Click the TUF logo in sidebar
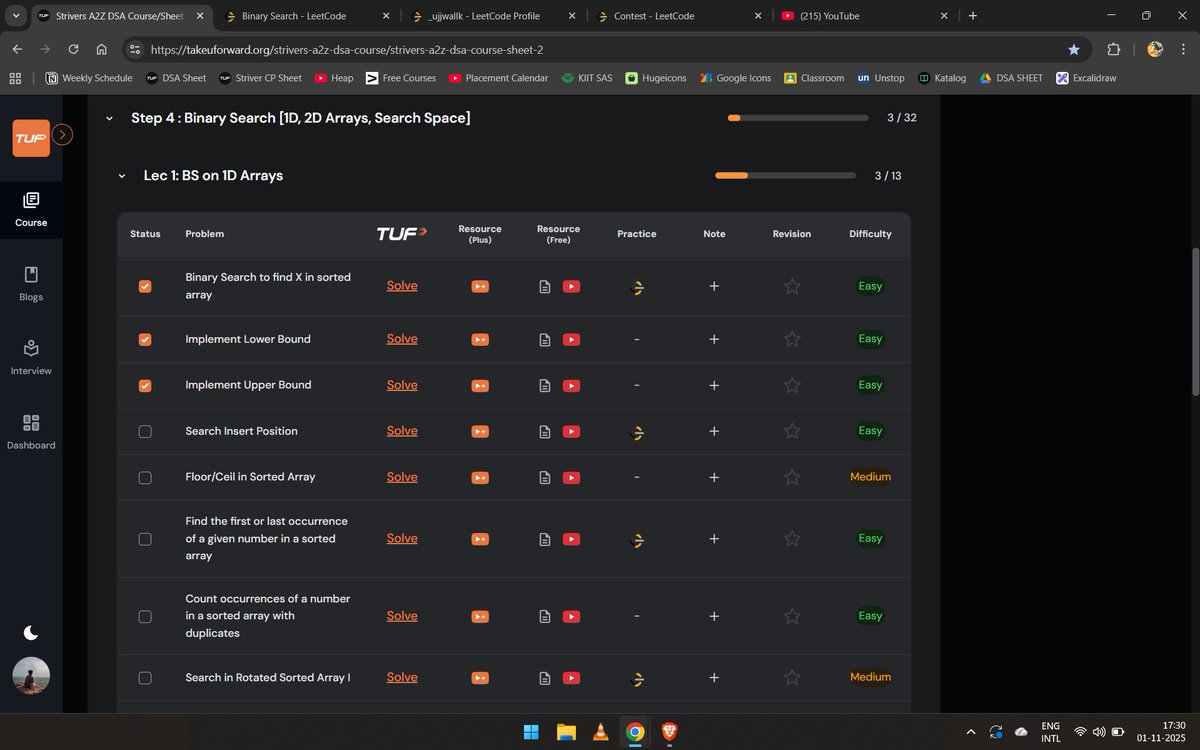This screenshot has width=1200, height=750. (x=31, y=138)
